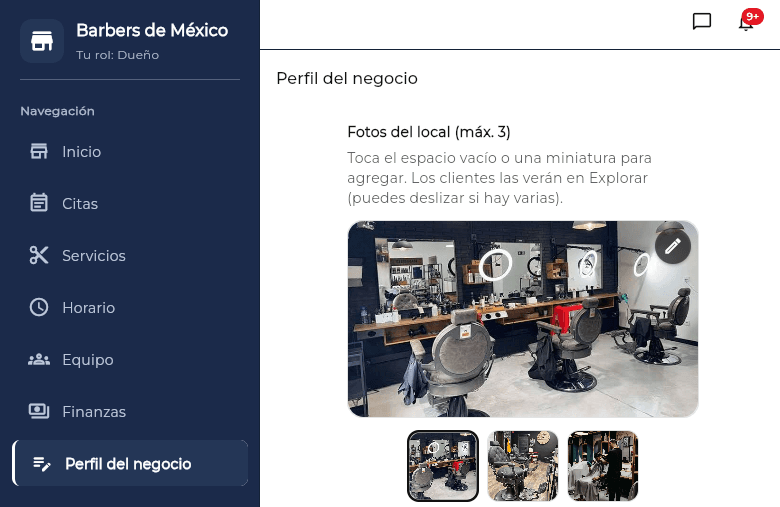
Task: Select the second photo thumbnail with wall clock
Action: point(523,466)
